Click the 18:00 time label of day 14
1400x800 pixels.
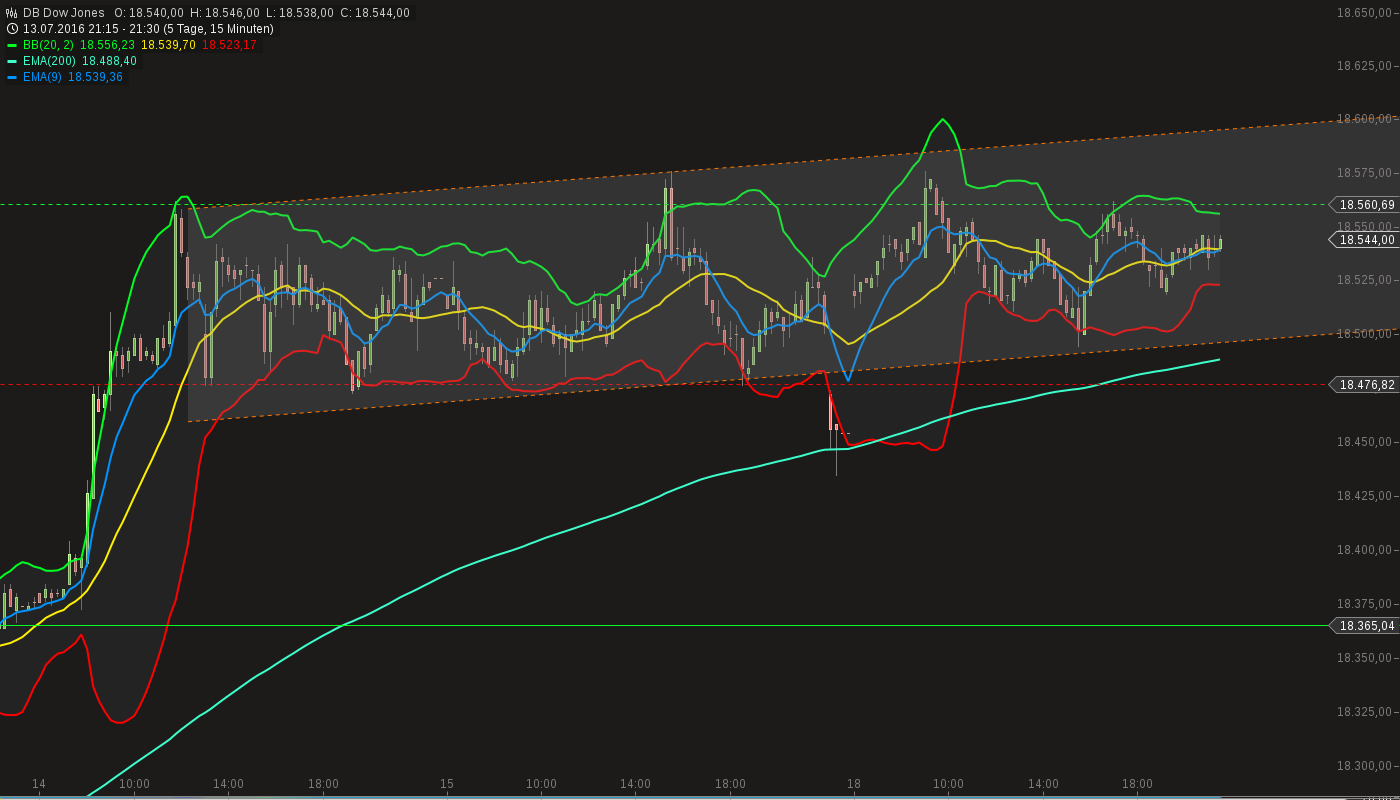[x=323, y=784]
